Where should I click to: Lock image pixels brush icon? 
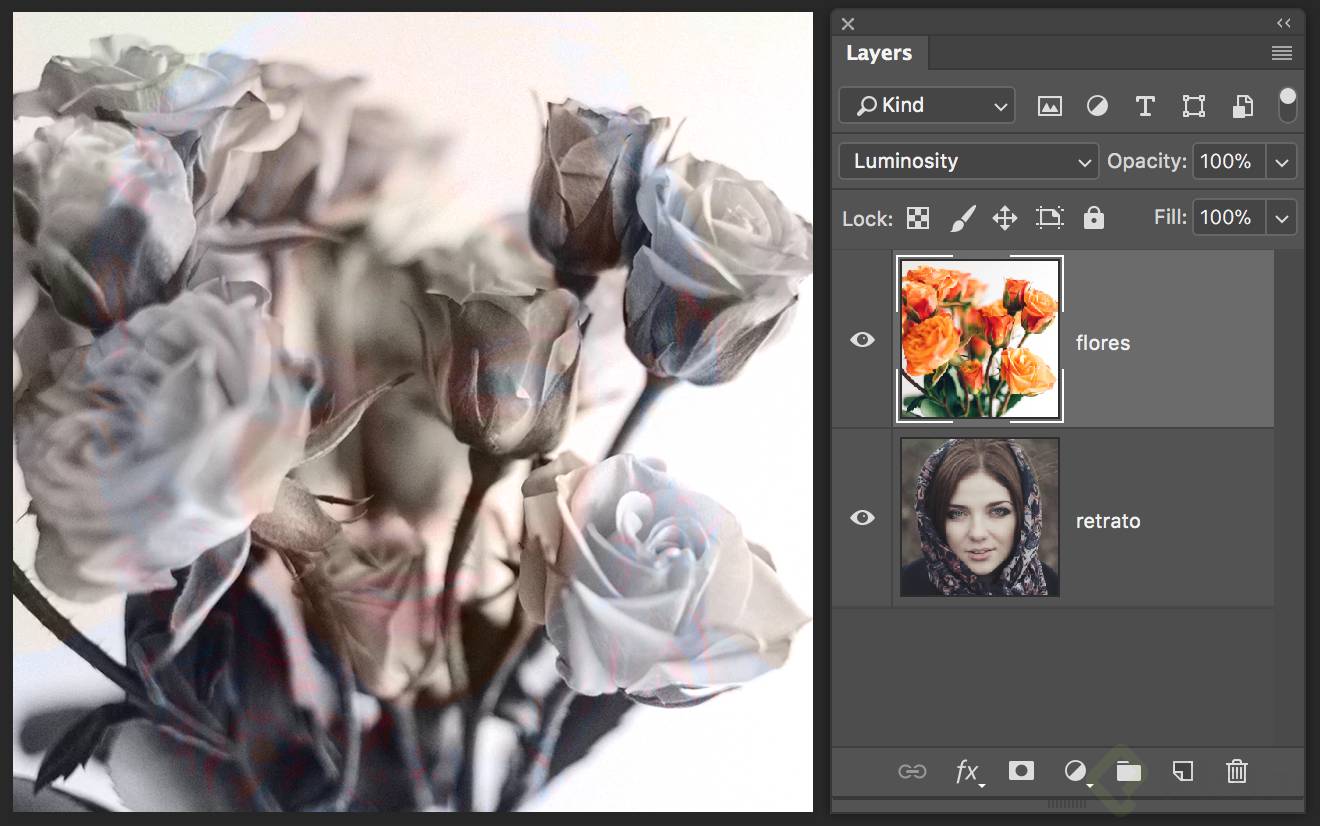(x=962, y=218)
